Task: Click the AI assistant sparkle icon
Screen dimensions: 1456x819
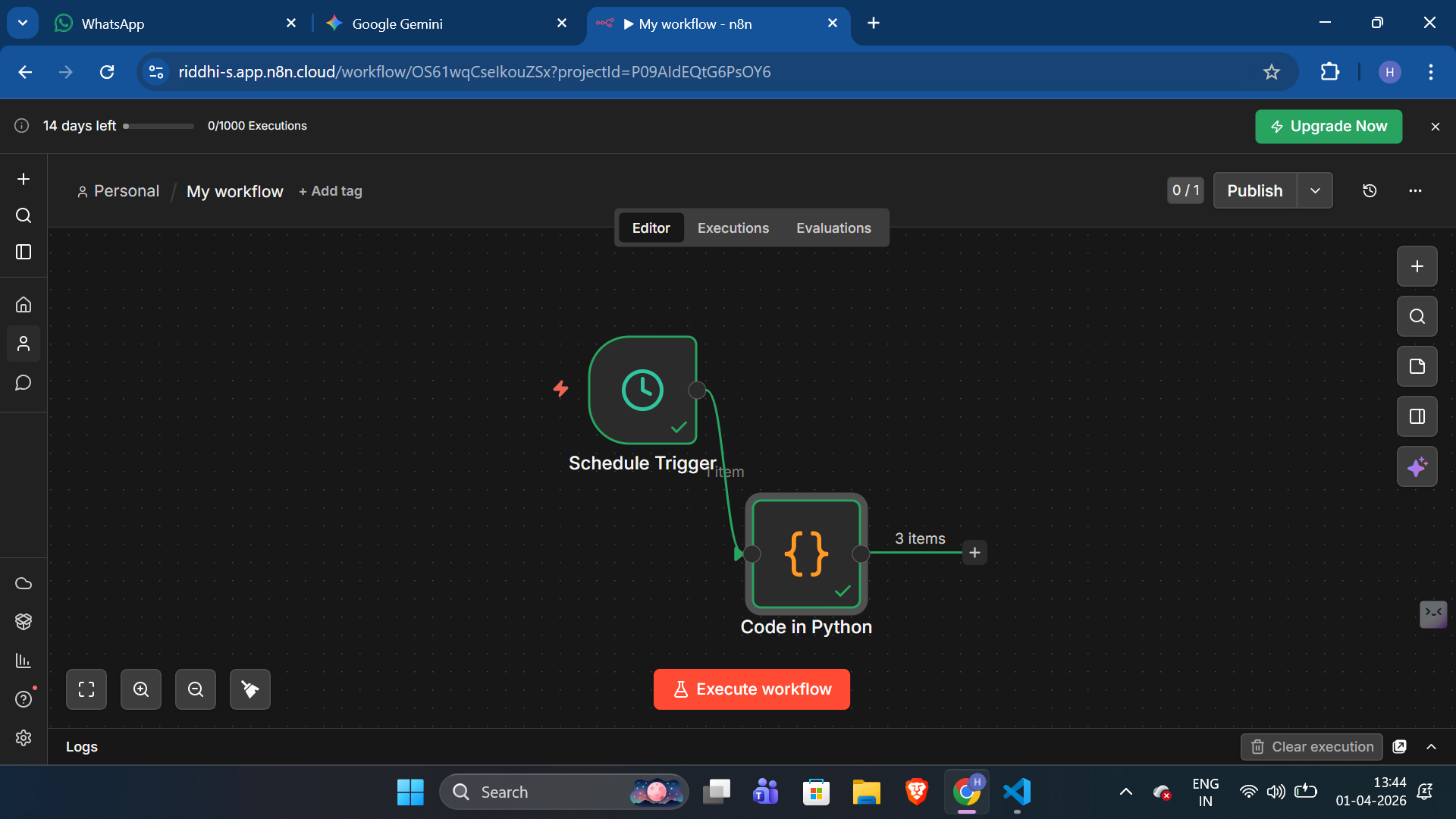Action: pos(1417,466)
